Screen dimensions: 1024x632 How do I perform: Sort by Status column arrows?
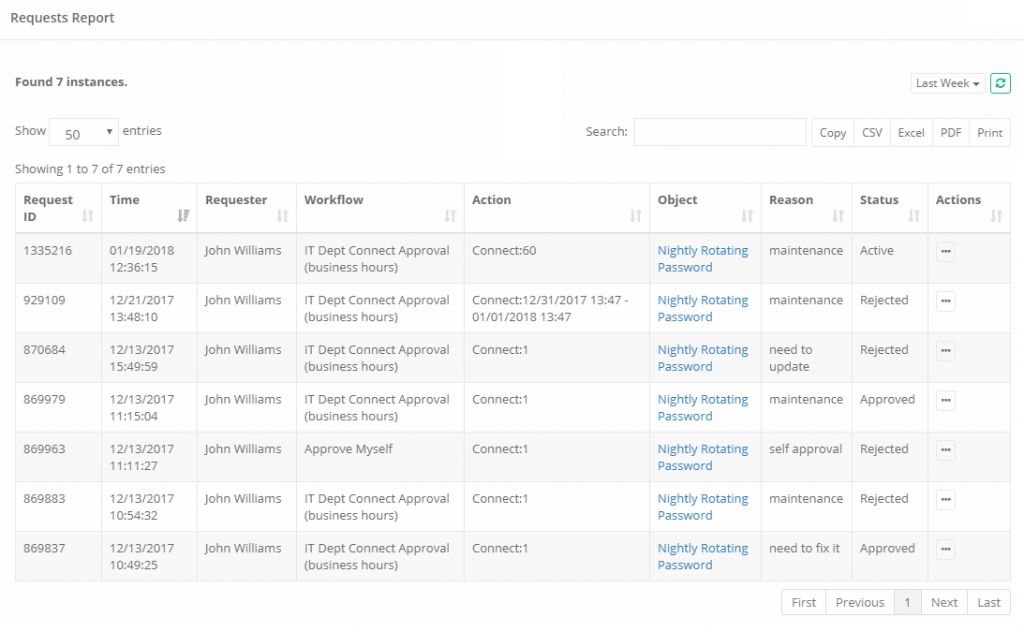tap(913, 216)
